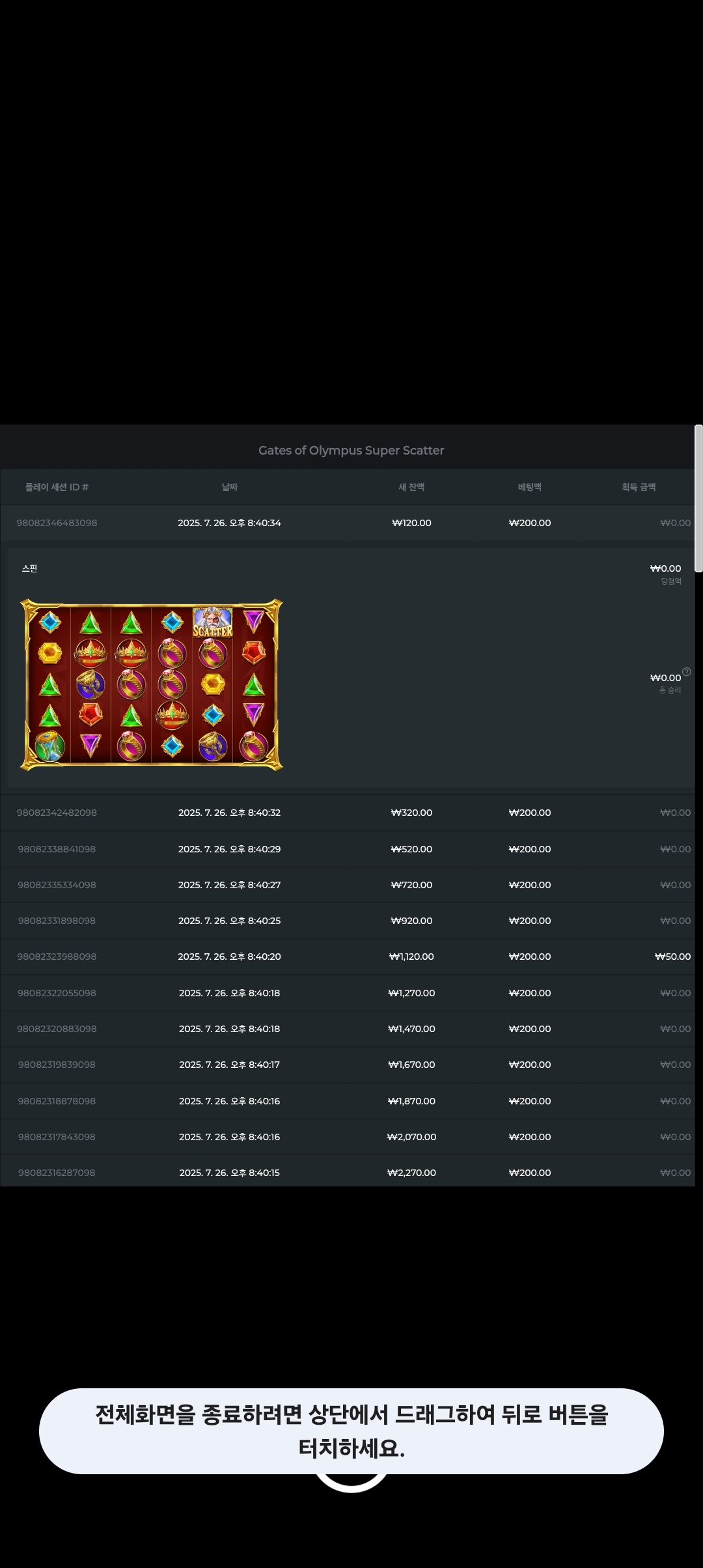Click the ₩0.00 당첨액 value
Viewport: 703px width, 1568px height.
click(x=665, y=568)
